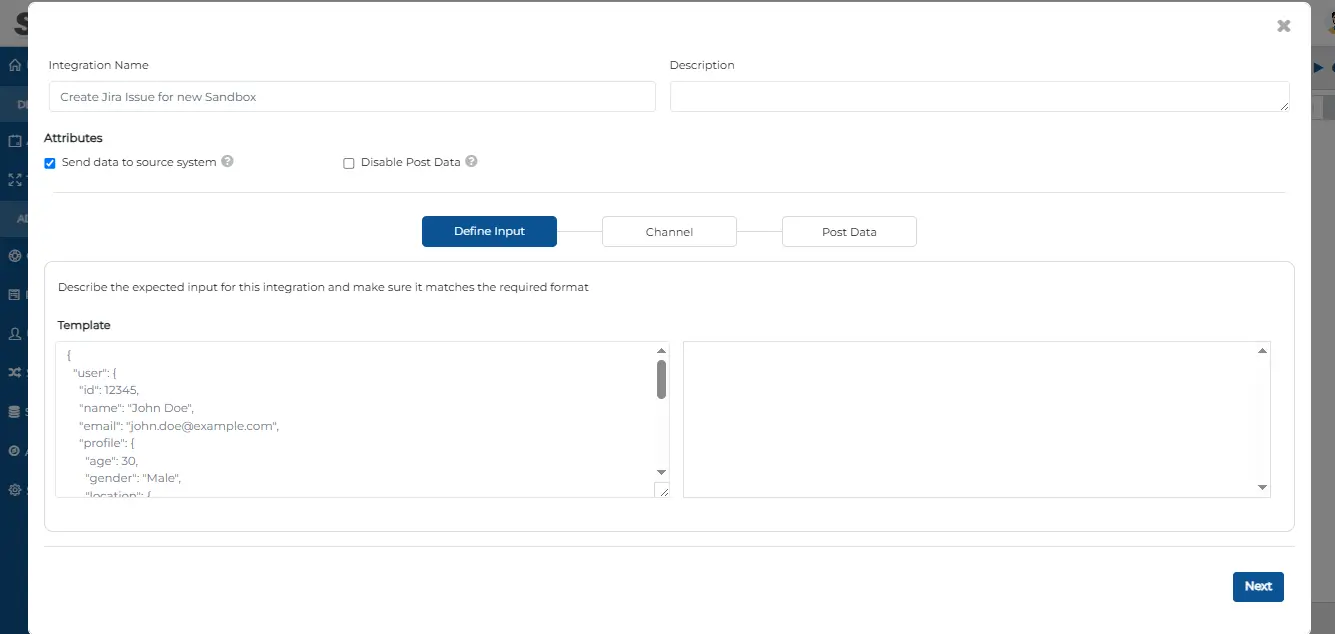Click the help icon next to Disable Post Data

(471, 161)
